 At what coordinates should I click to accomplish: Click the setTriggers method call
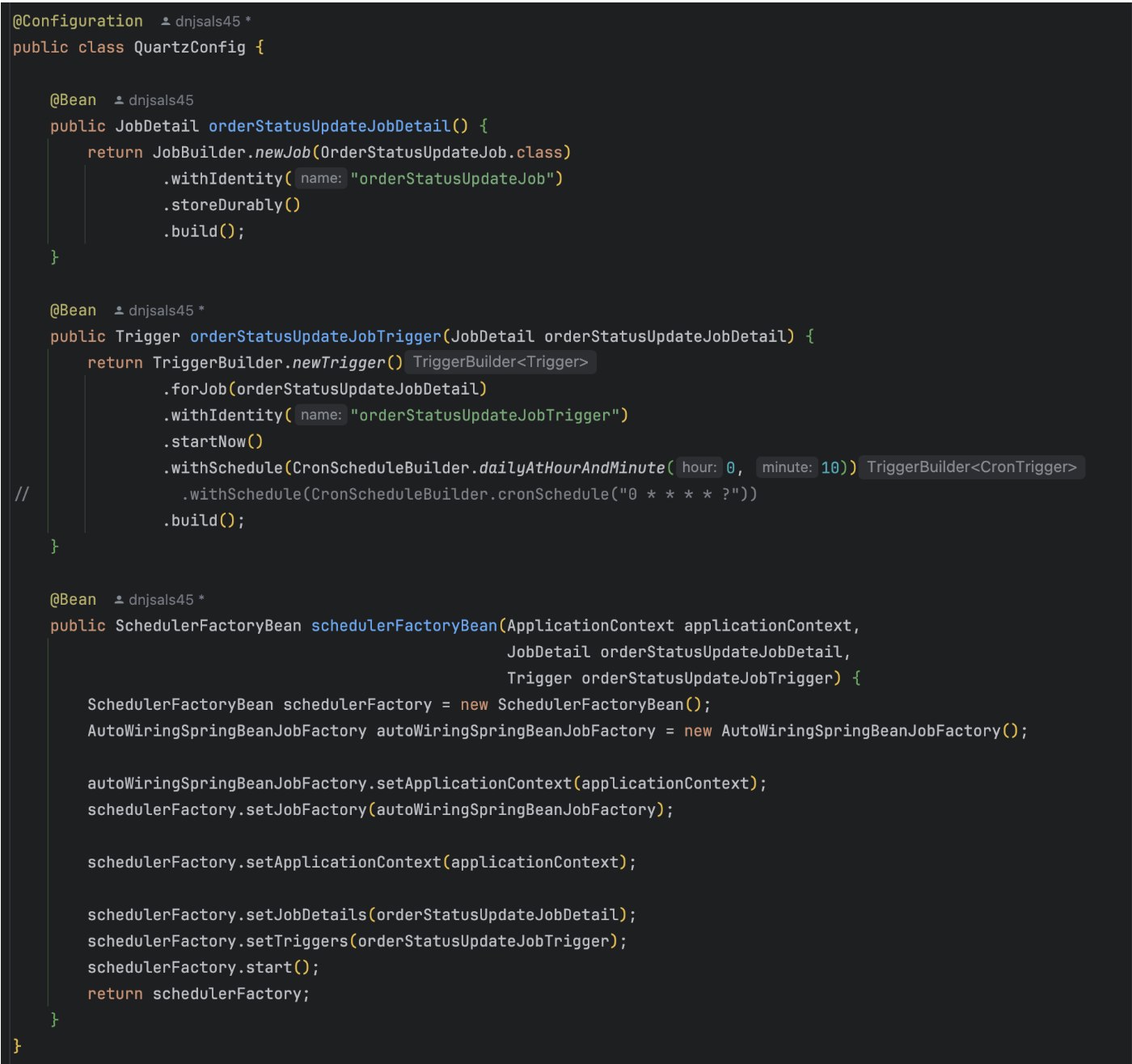(297, 941)
